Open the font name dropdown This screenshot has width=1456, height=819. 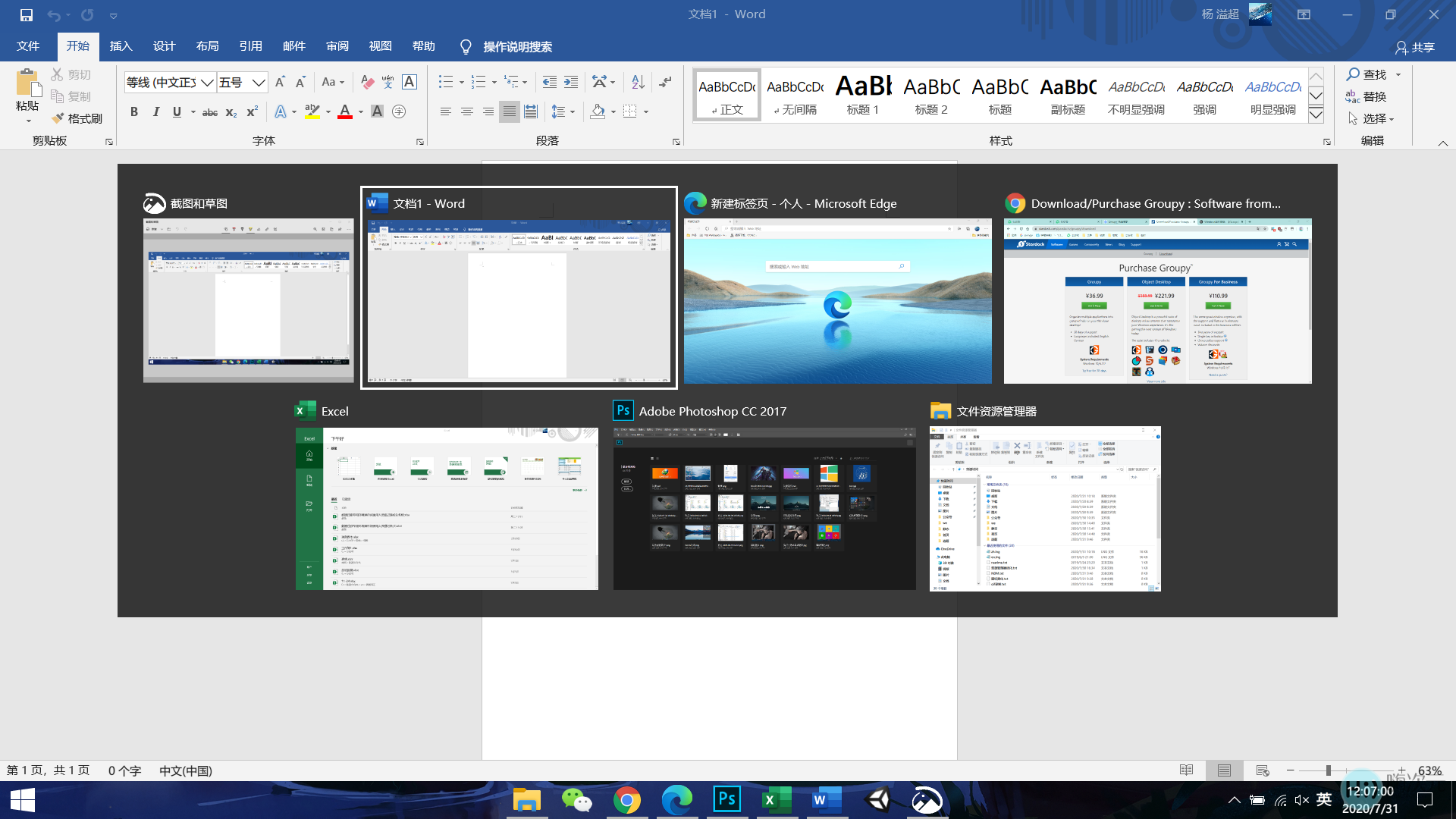click(x=206, y=82)
